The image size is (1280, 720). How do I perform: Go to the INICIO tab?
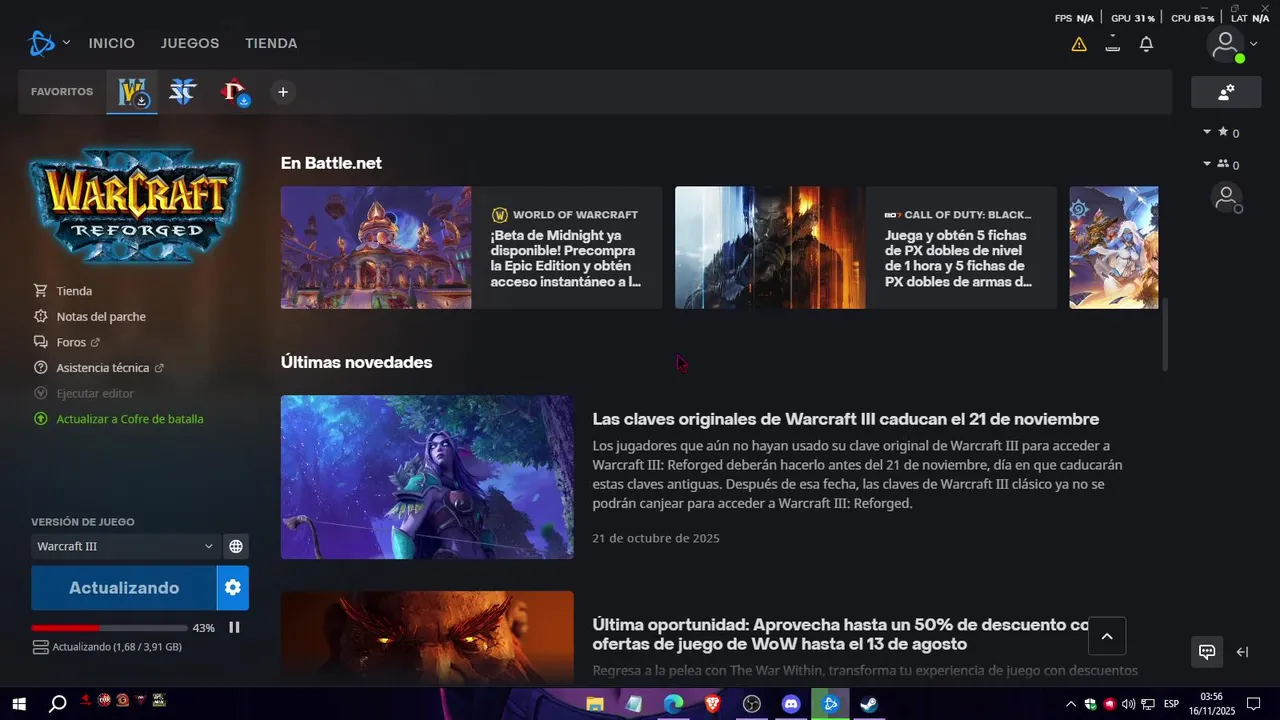[x=111, y=43]
